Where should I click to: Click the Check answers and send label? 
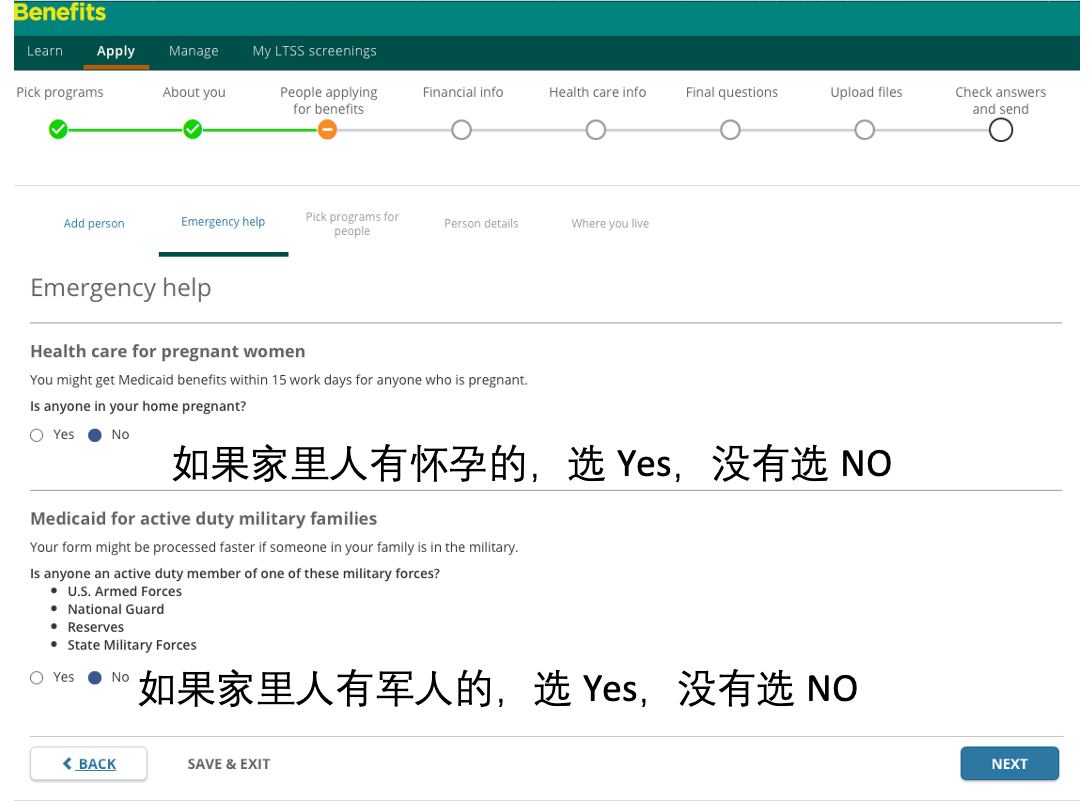point(1001,100)
